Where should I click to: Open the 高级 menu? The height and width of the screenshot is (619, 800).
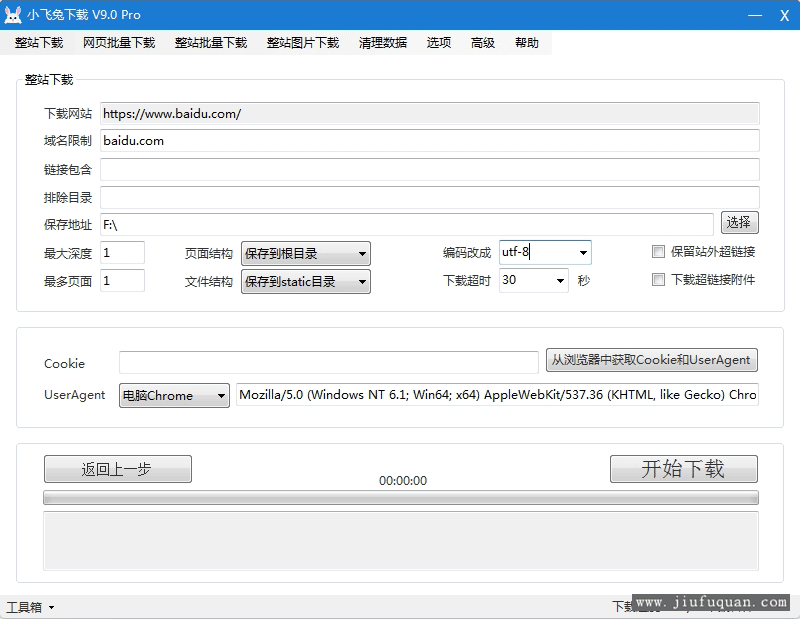[483, 43]
